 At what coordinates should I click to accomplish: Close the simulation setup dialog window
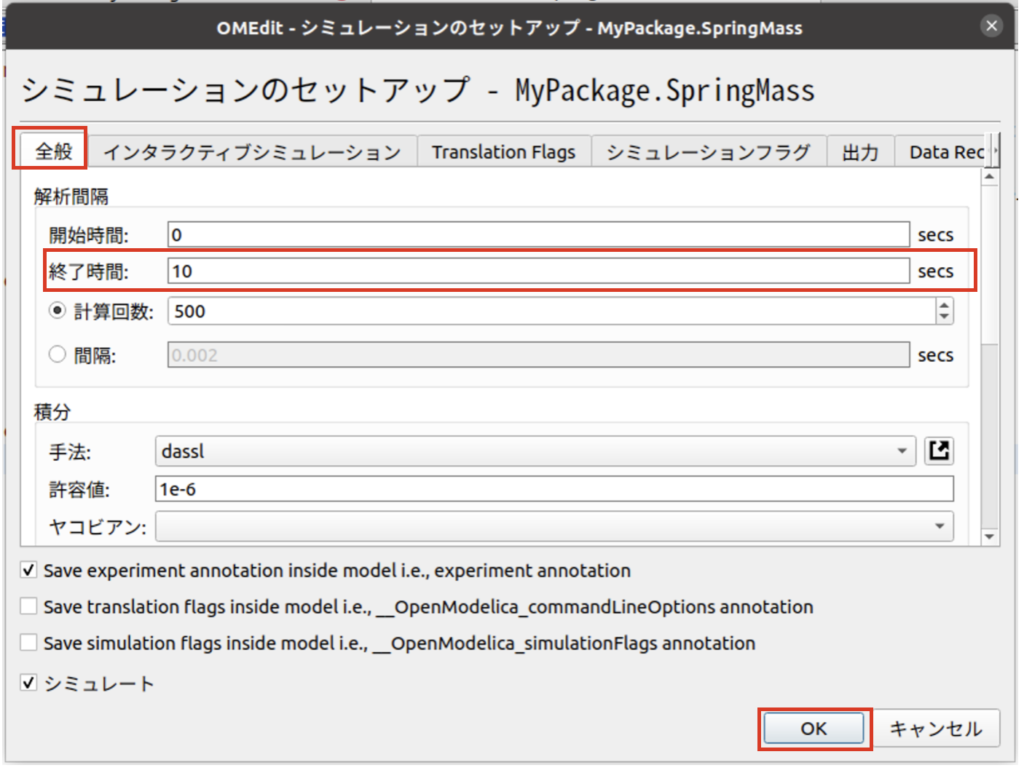pos(991,27)
